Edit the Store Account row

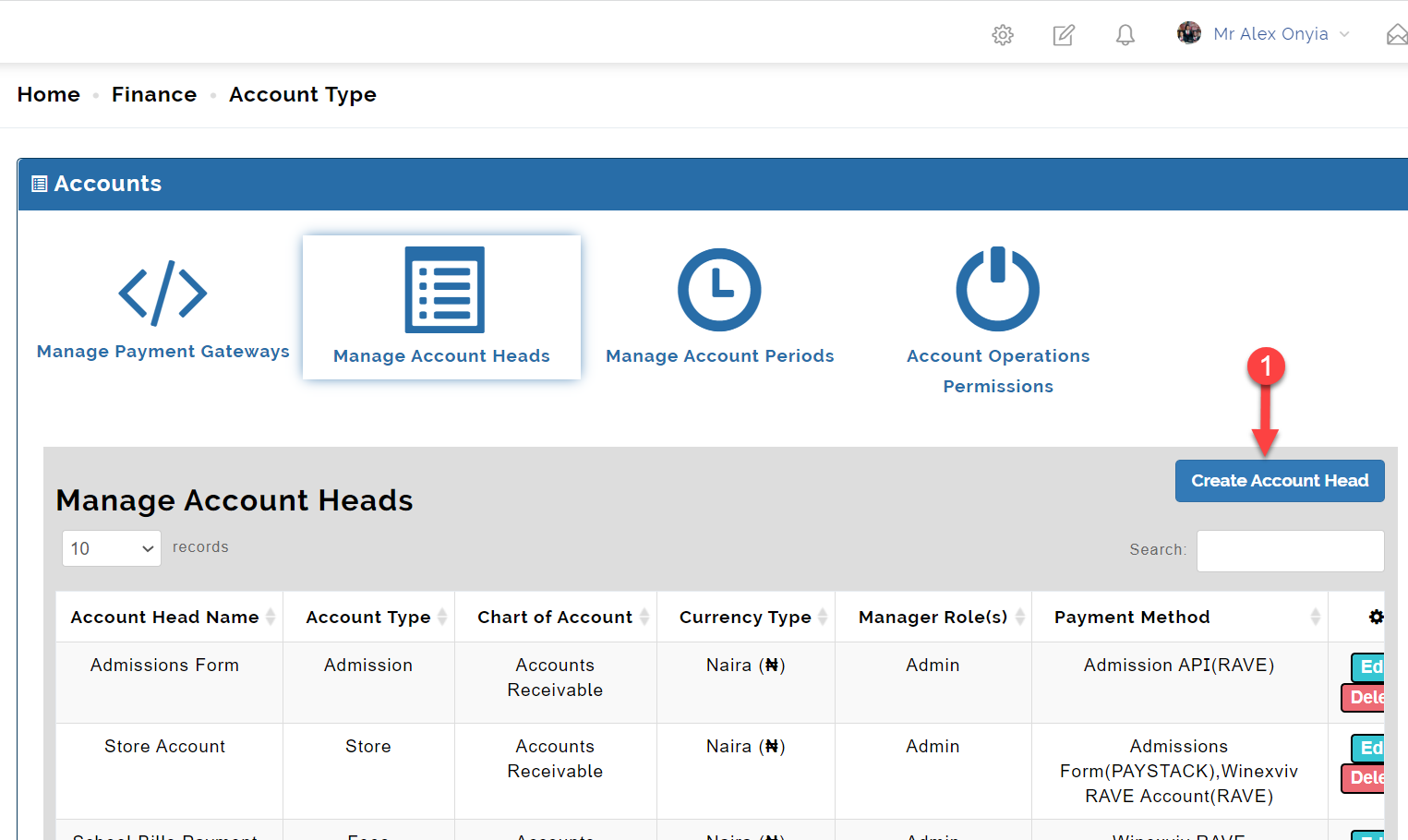click(x=1368, y=748)
